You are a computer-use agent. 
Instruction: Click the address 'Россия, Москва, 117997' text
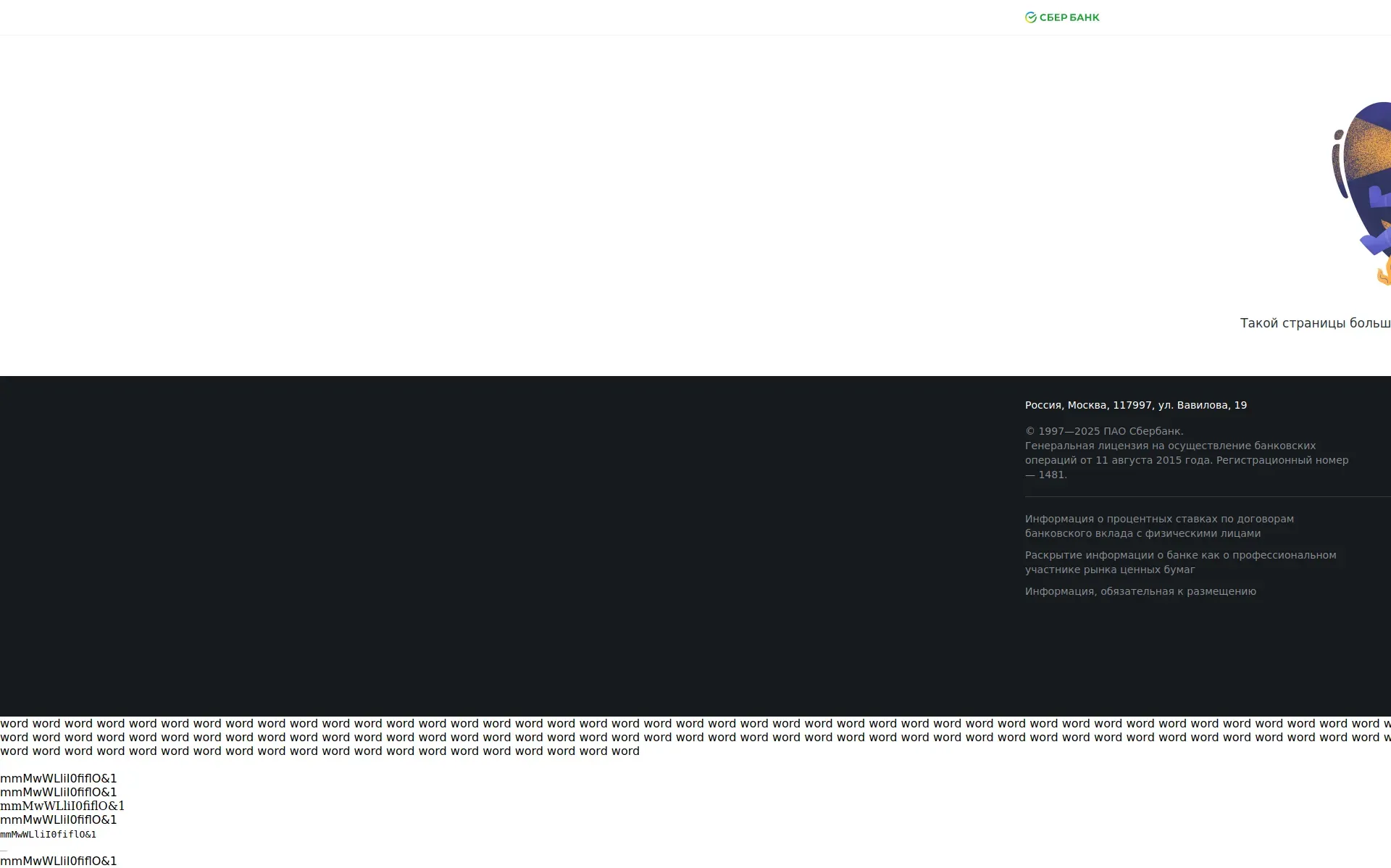1135,405
